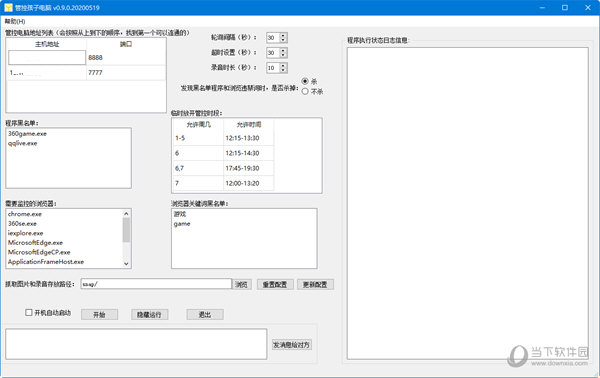Increase the 录音时长 value with up arrow

tap(283, 65)
